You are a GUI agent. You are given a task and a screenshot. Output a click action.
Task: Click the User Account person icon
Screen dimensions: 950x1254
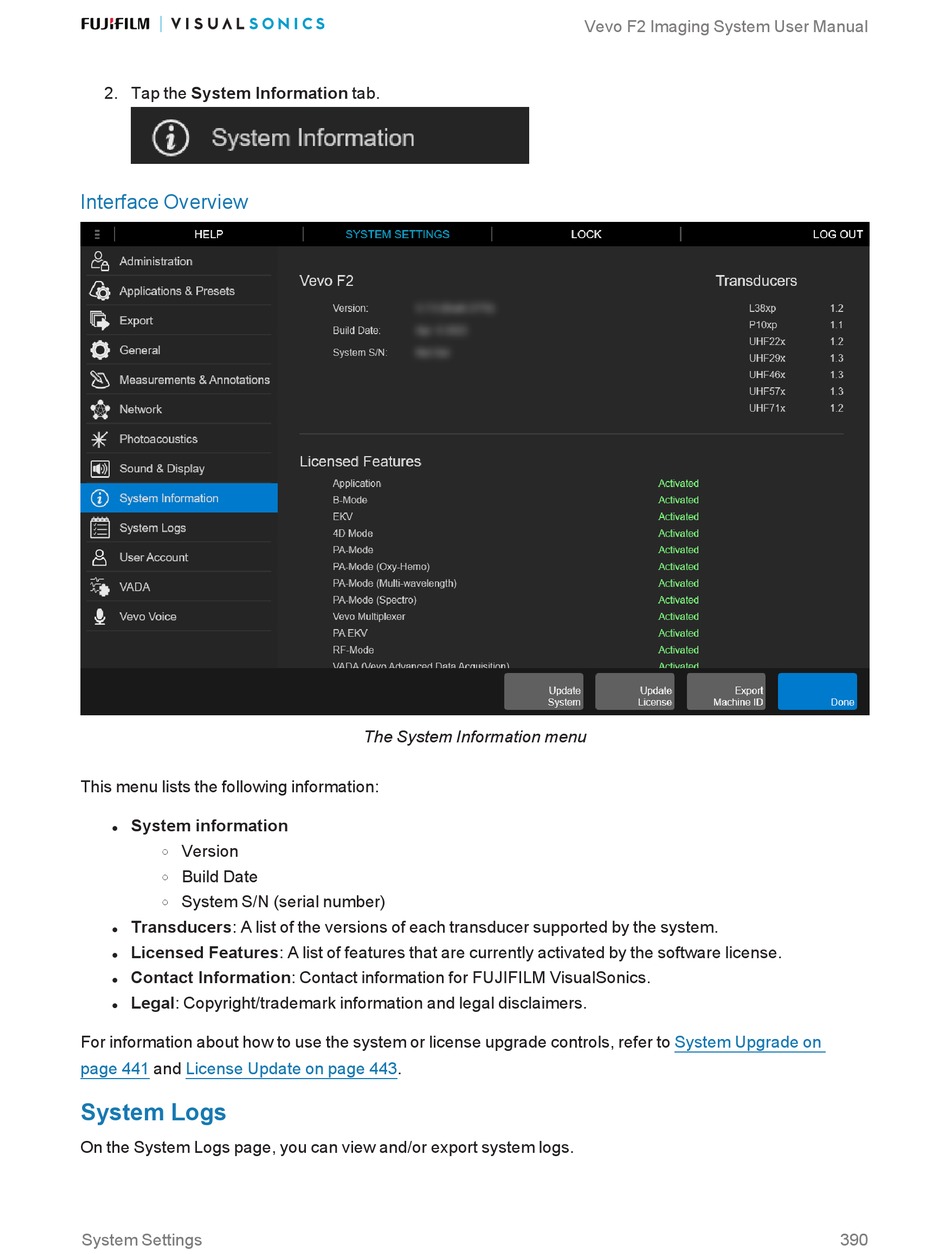[x=99, y=557]
